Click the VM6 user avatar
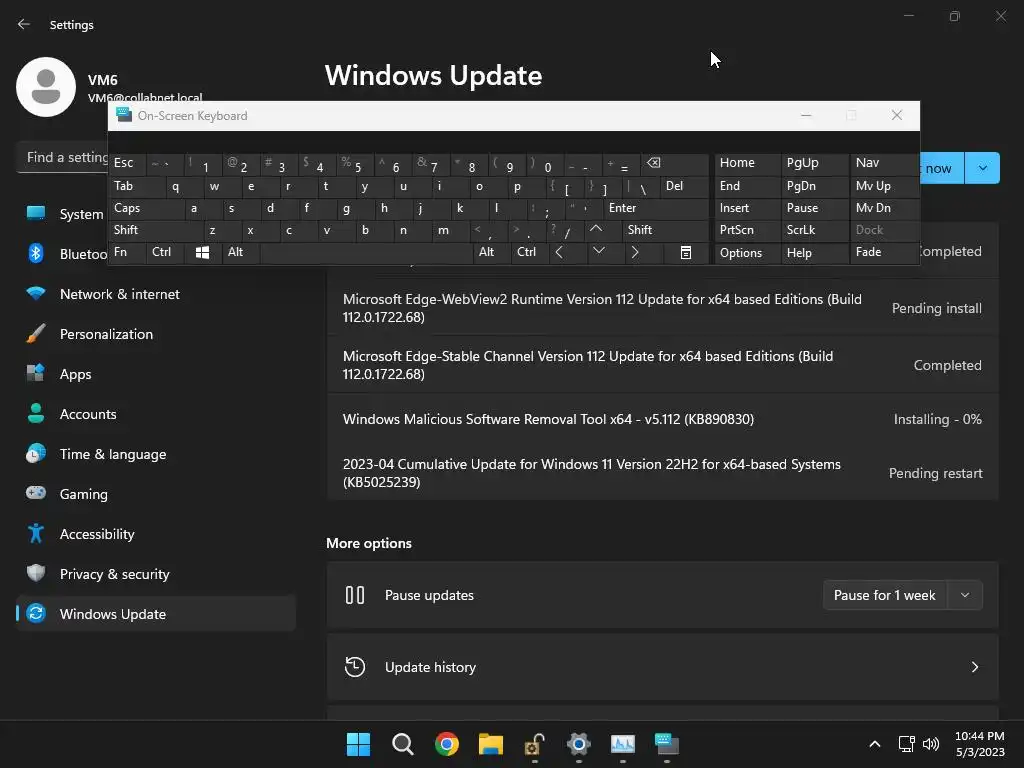Image resolution: width=1024 pixels, height=768 pixels. (x=46, y=87)
